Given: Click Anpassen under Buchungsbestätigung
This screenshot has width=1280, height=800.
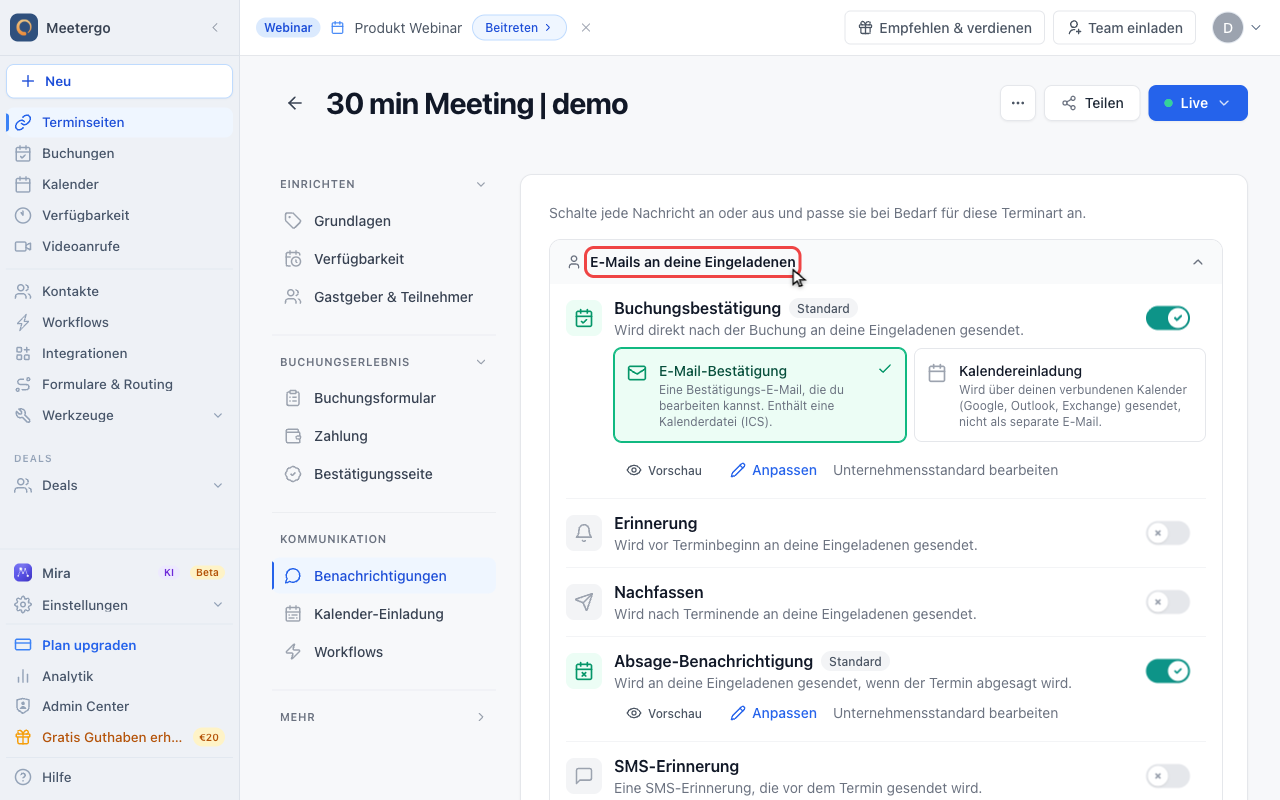Looking at the screenshot, I should click(774, 470).
